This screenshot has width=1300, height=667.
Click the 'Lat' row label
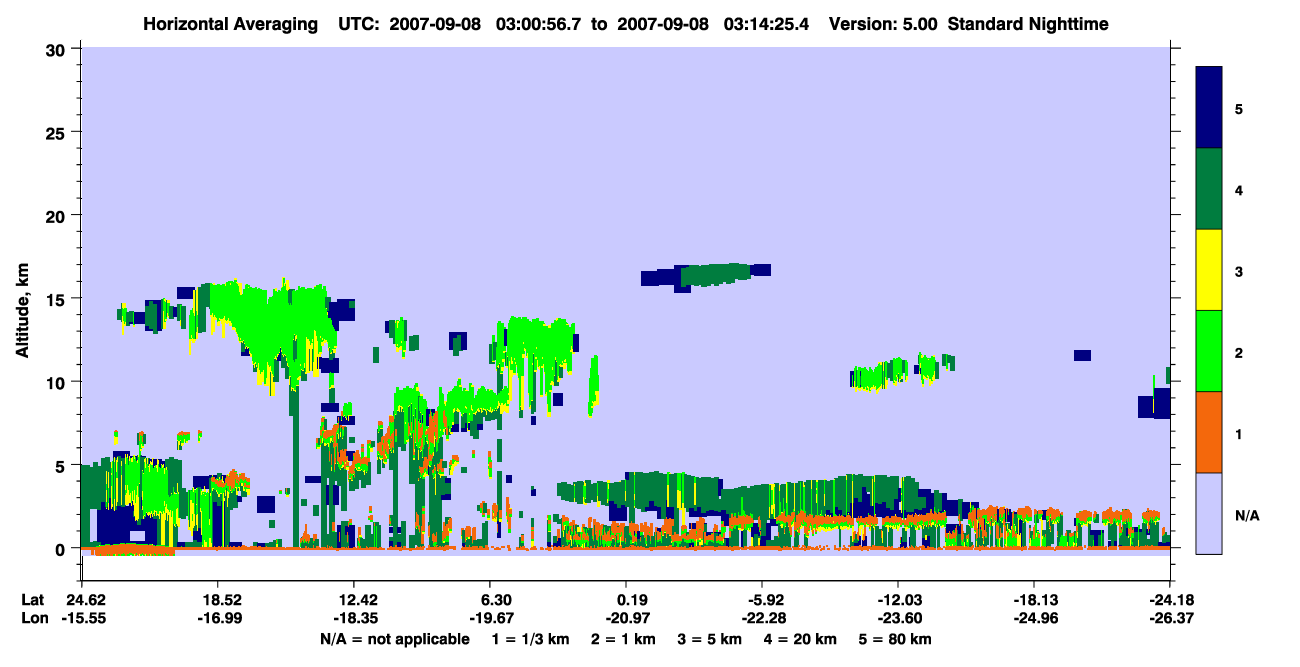pyautogui.click(x=33, y=600)
